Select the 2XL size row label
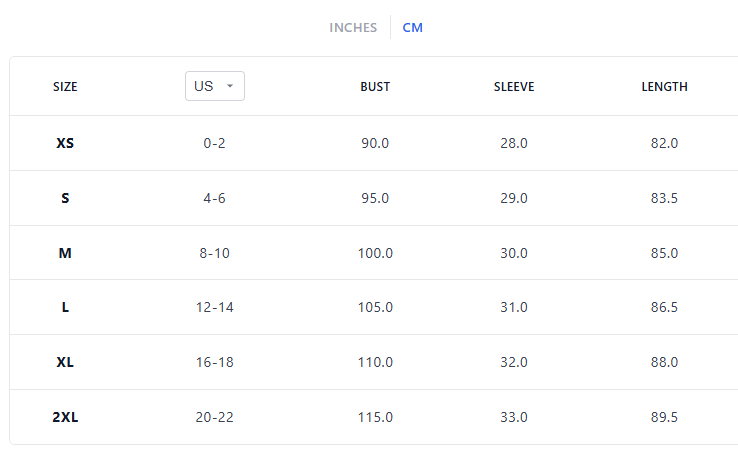738x450 pixels. [x=65, y=417]
